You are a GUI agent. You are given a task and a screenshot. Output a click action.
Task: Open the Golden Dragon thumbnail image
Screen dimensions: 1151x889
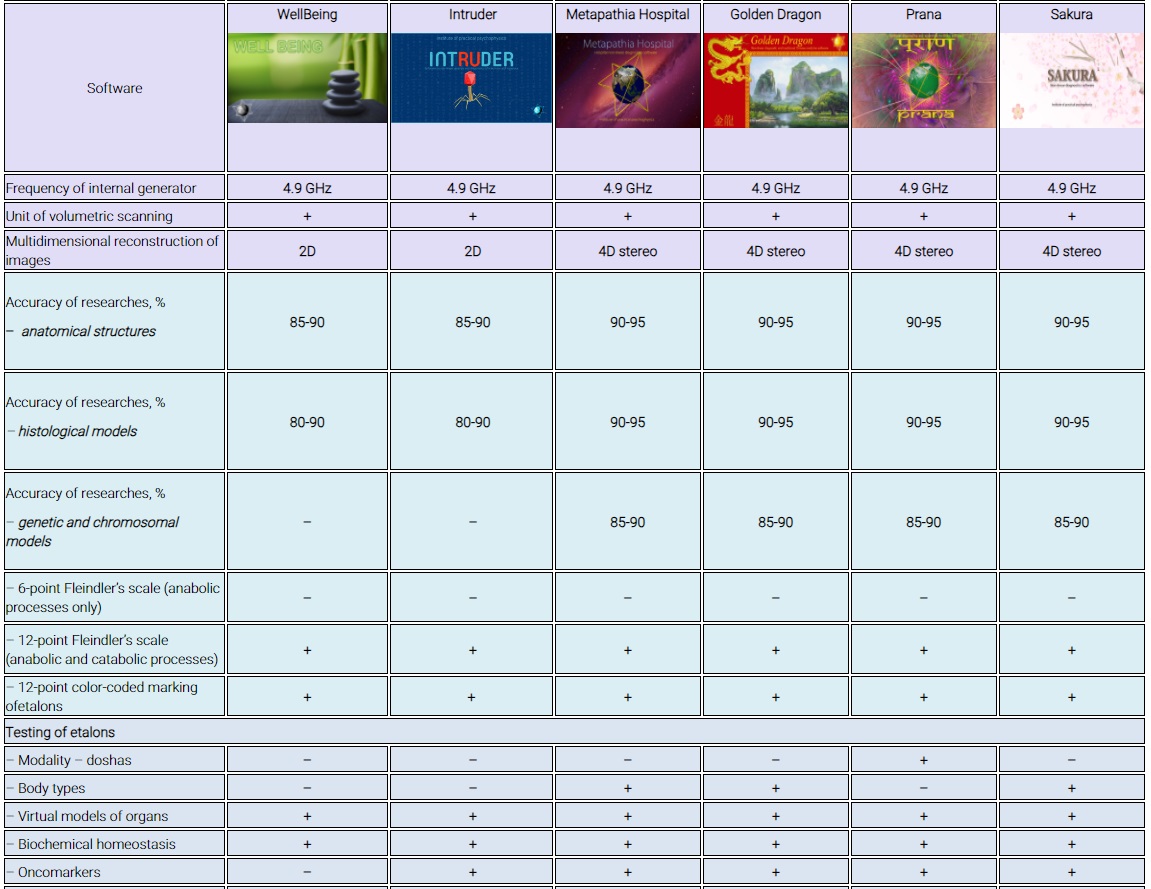[x=776, y=80]
